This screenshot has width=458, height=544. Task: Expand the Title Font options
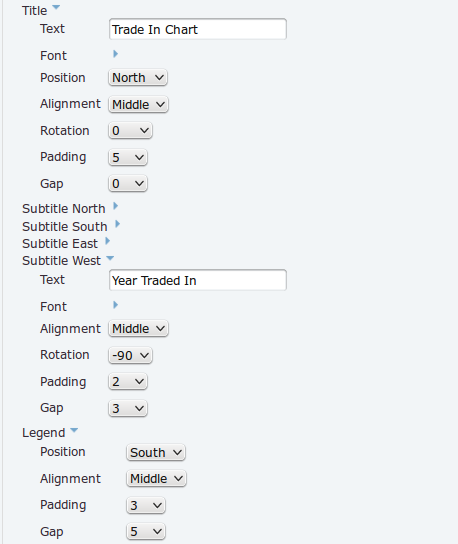[116, 54]
